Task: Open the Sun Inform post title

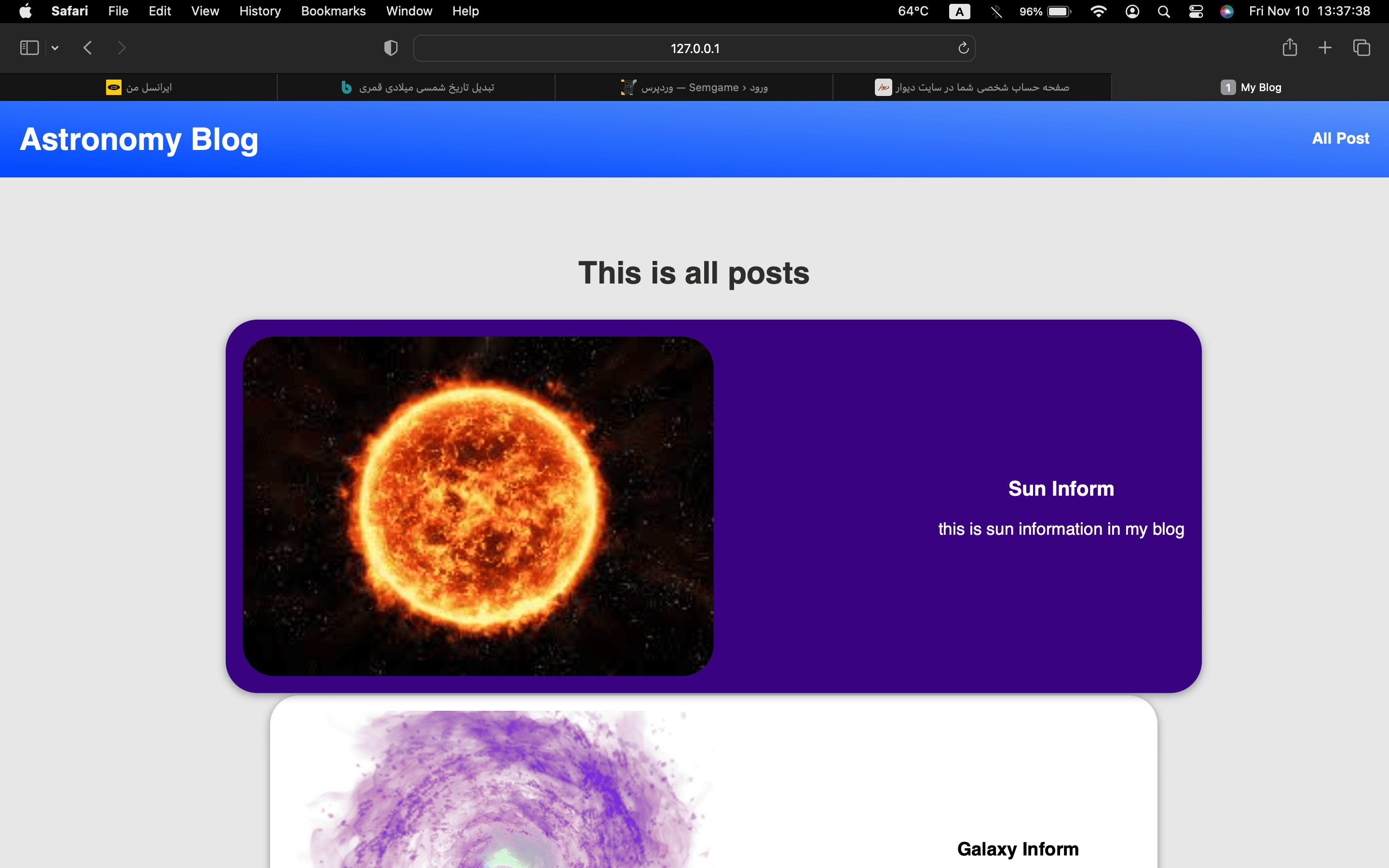Action: (1061, 488)
